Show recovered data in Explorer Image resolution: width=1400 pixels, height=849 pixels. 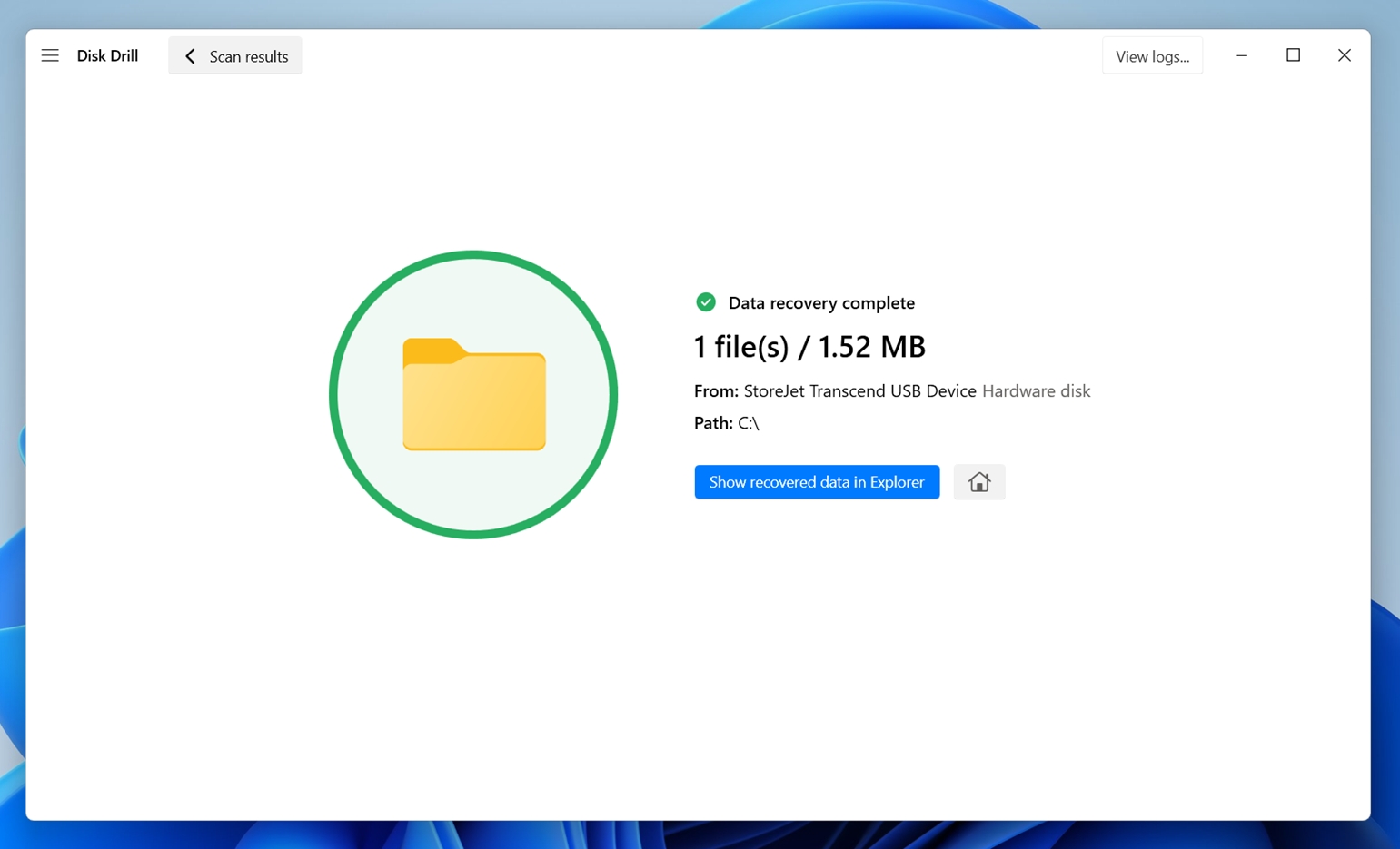[x=816, y=482]
